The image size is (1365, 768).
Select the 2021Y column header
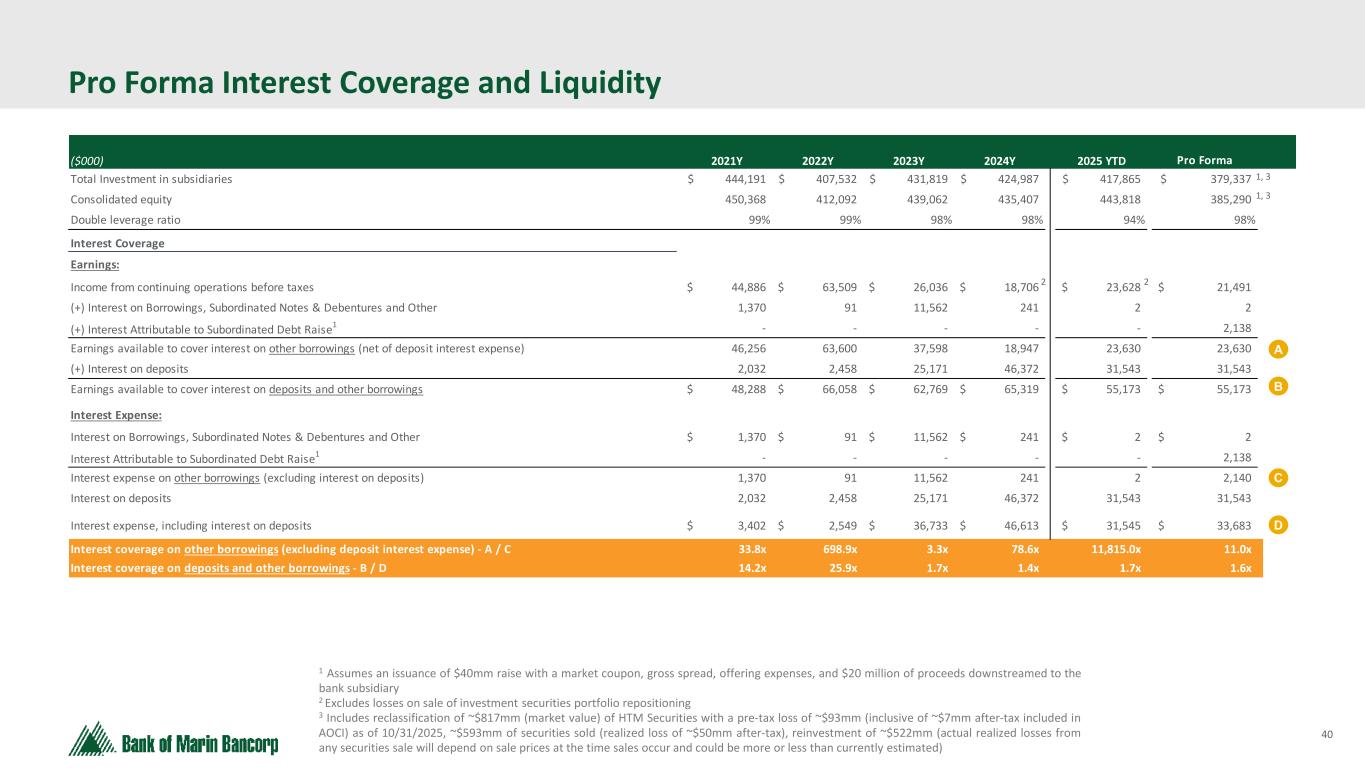tap(726, 160)
